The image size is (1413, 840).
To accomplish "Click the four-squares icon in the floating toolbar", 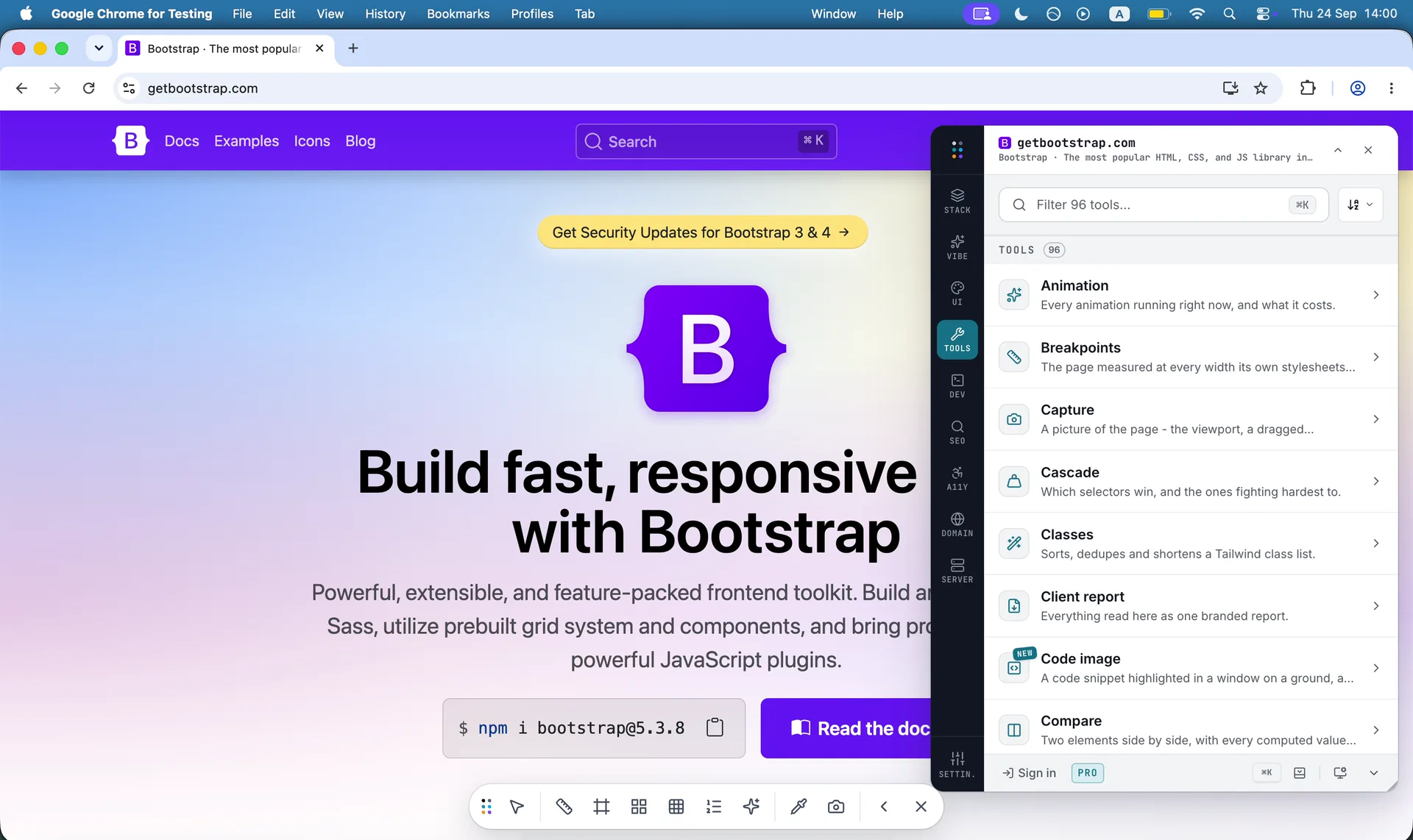I will (x=639, y=807).
